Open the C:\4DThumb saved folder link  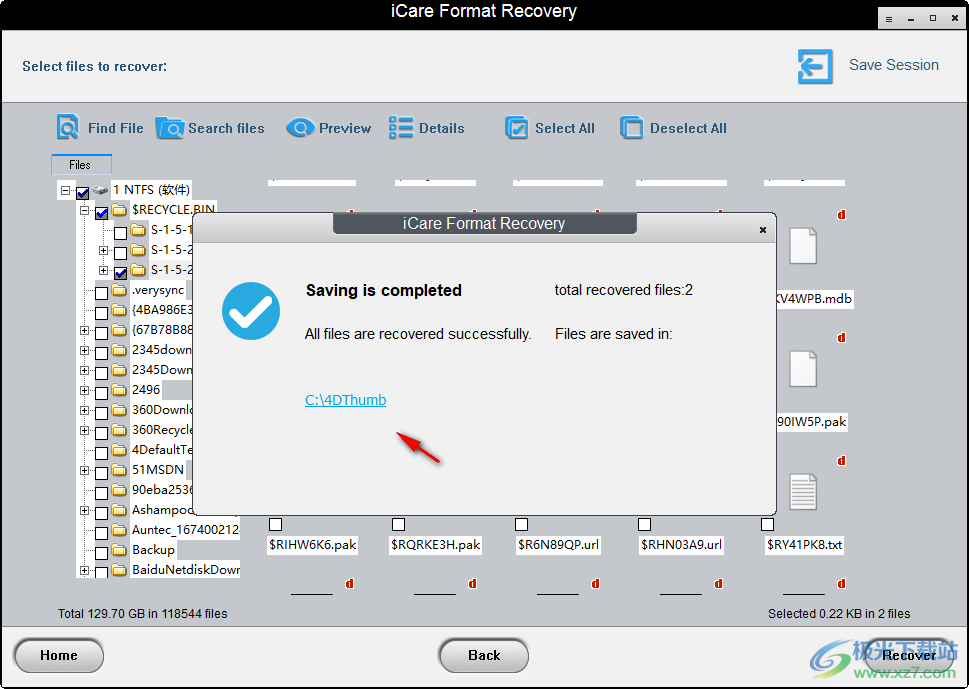point(345,400)
